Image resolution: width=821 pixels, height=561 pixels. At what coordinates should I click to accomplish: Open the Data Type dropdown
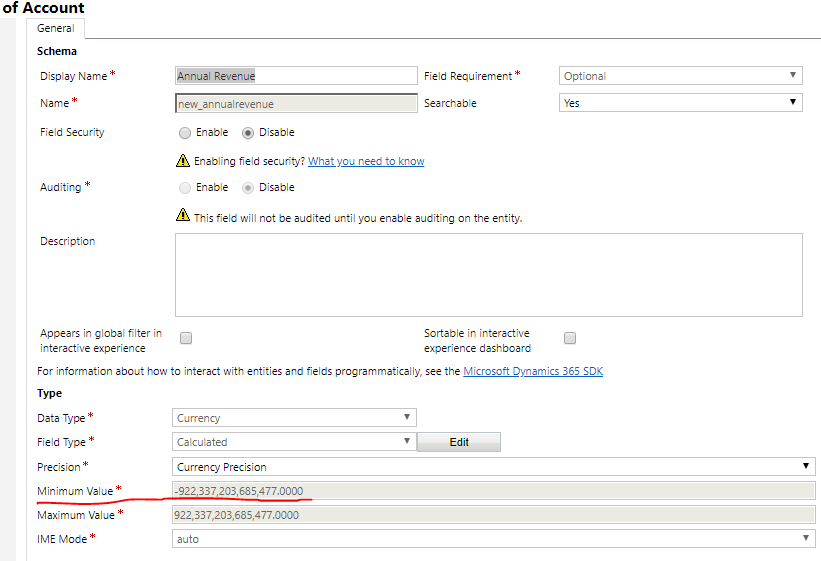(294, 417)
